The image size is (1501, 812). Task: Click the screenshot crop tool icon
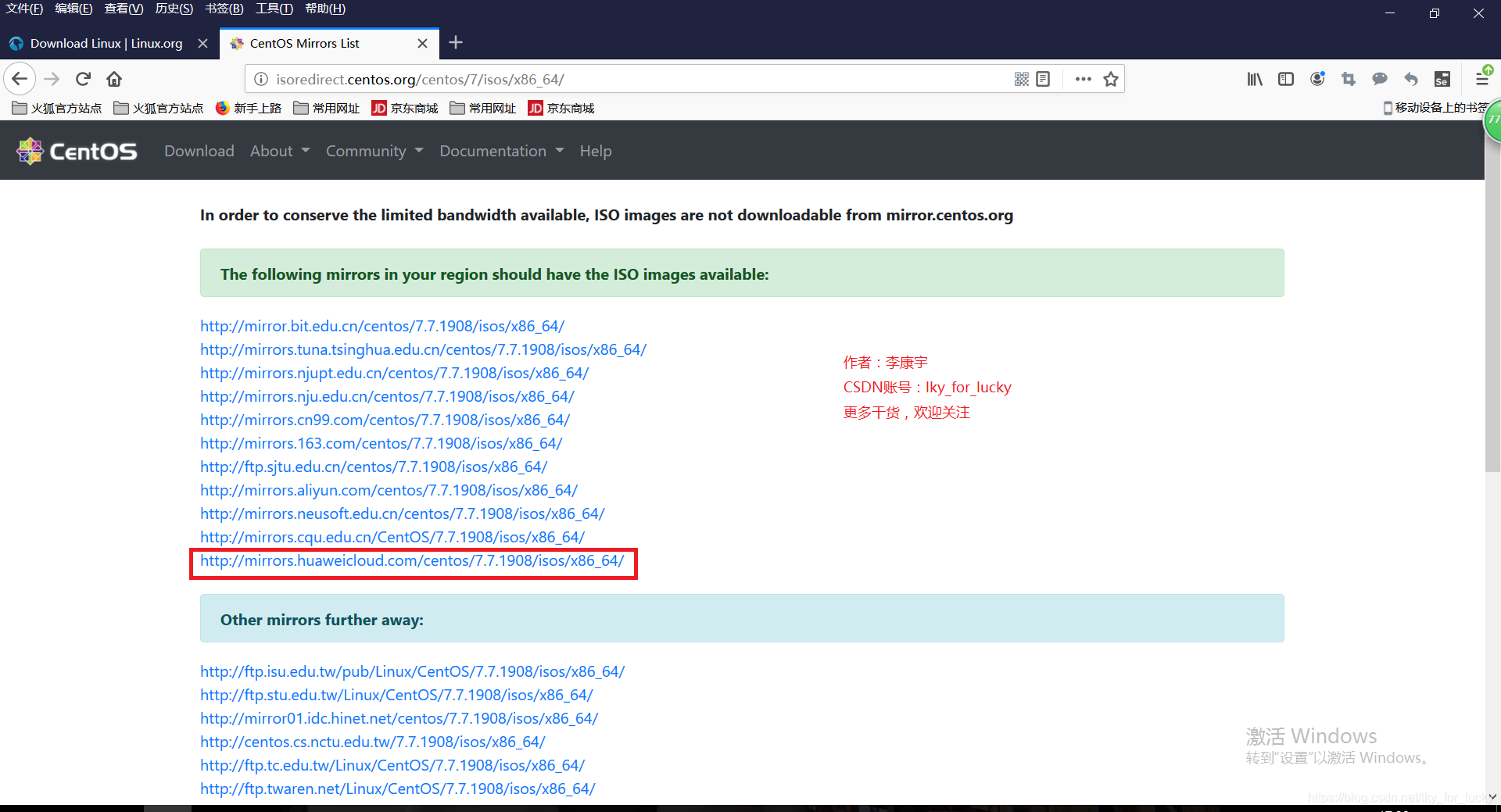[1349, 79]
